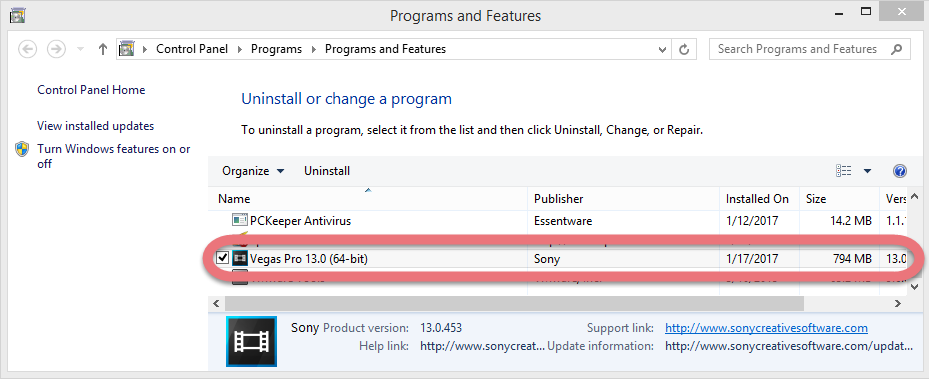Open the view options dropdown arrow

click(x=867, y=171)
